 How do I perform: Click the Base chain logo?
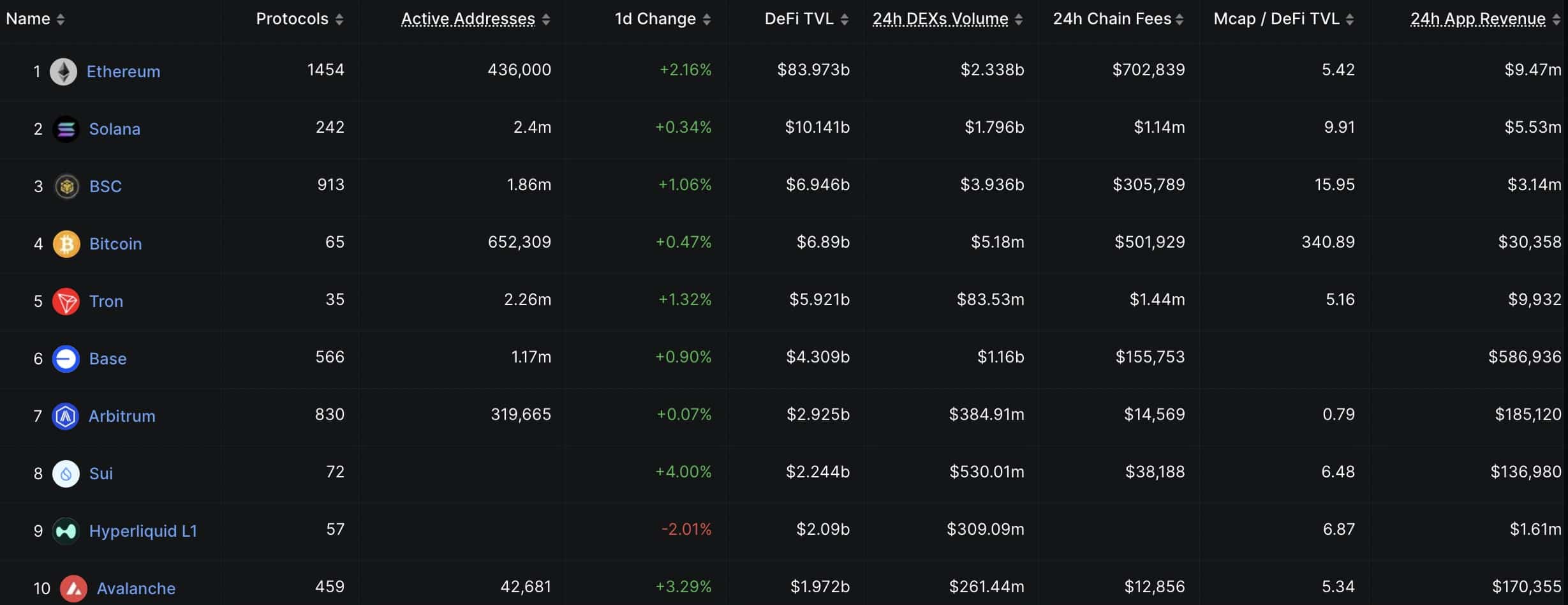tap(66, 358)
